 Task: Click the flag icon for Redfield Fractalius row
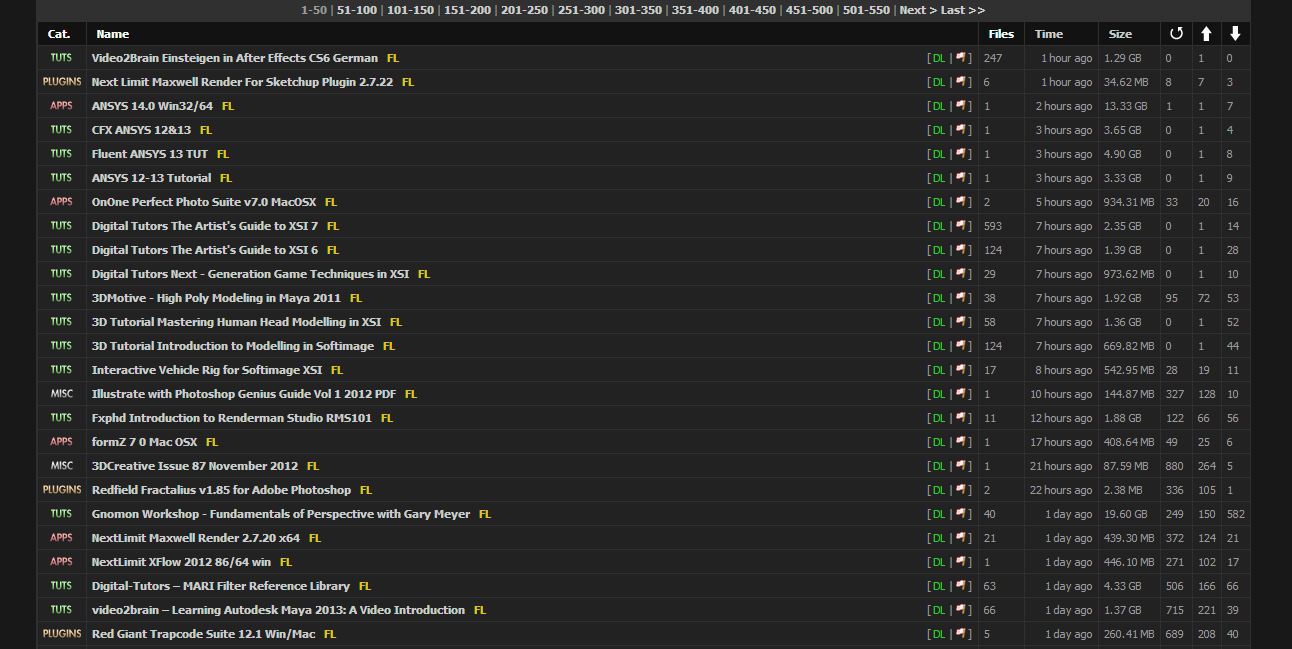[961, 490]
